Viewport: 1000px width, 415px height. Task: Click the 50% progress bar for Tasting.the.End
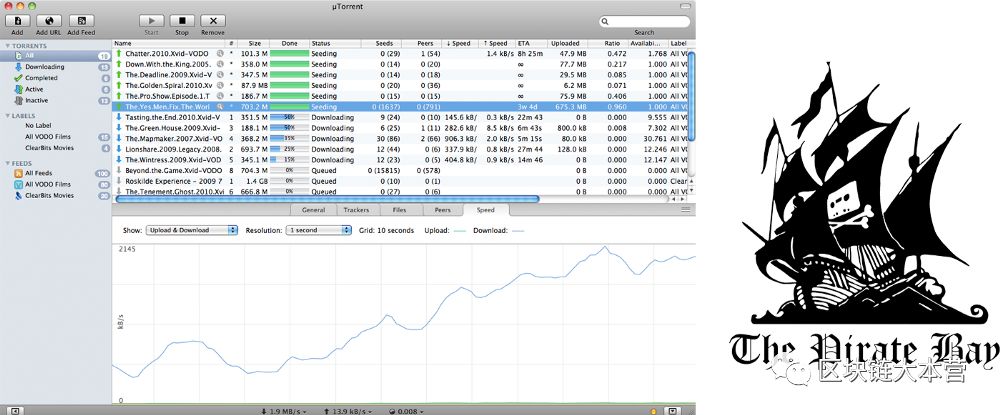[x=290, y=117]
